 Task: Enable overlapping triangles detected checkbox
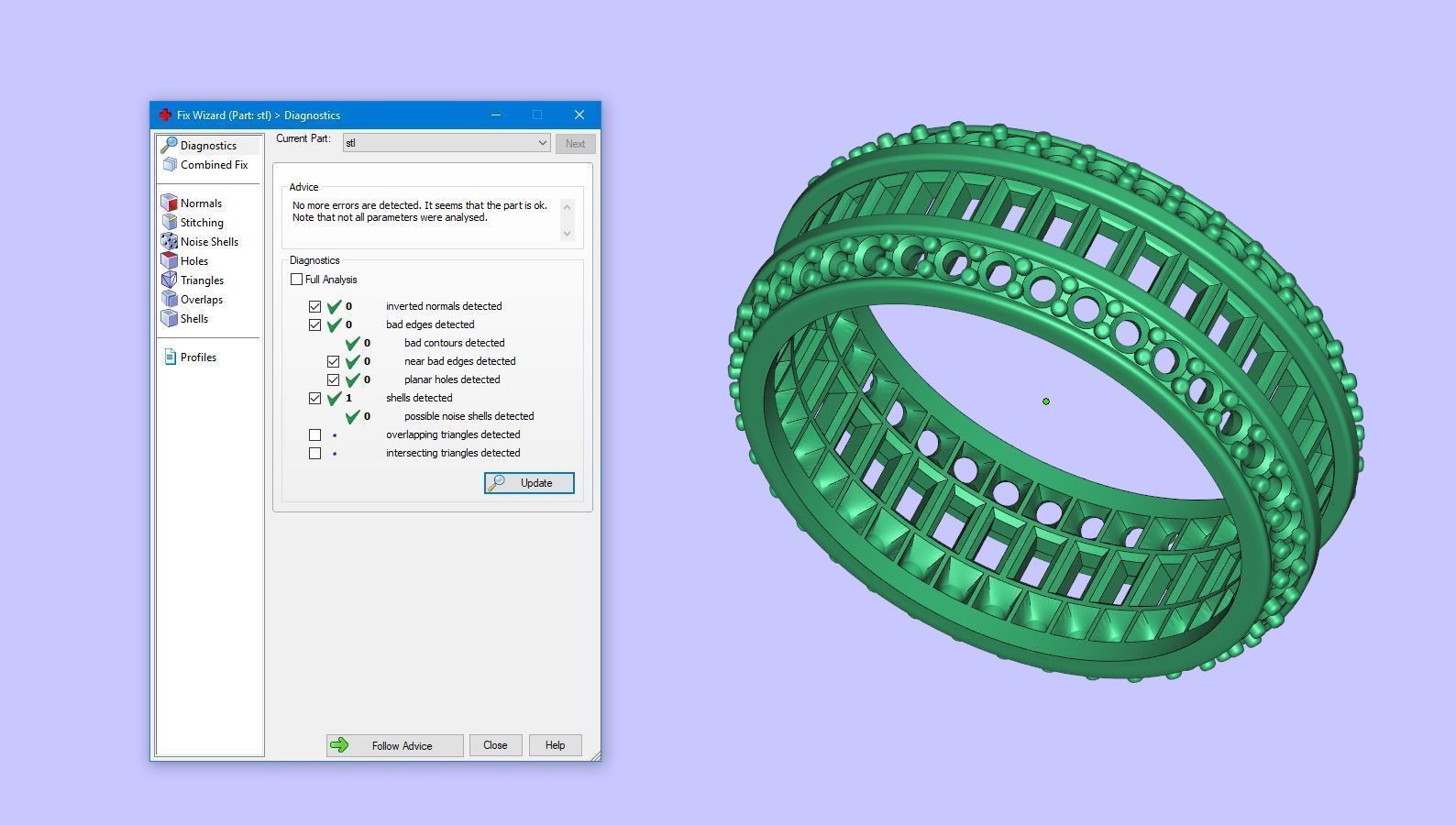pos(314,434)
